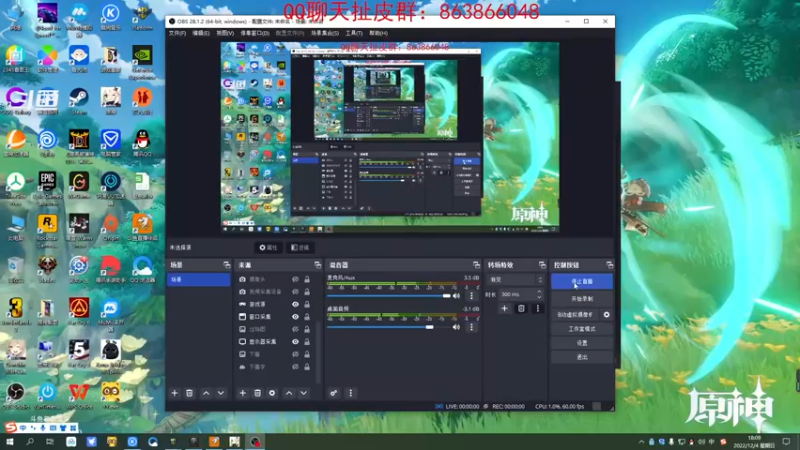
Task: Toggle visibility of 窗口采集 window capture
Action: pos(295,317)
